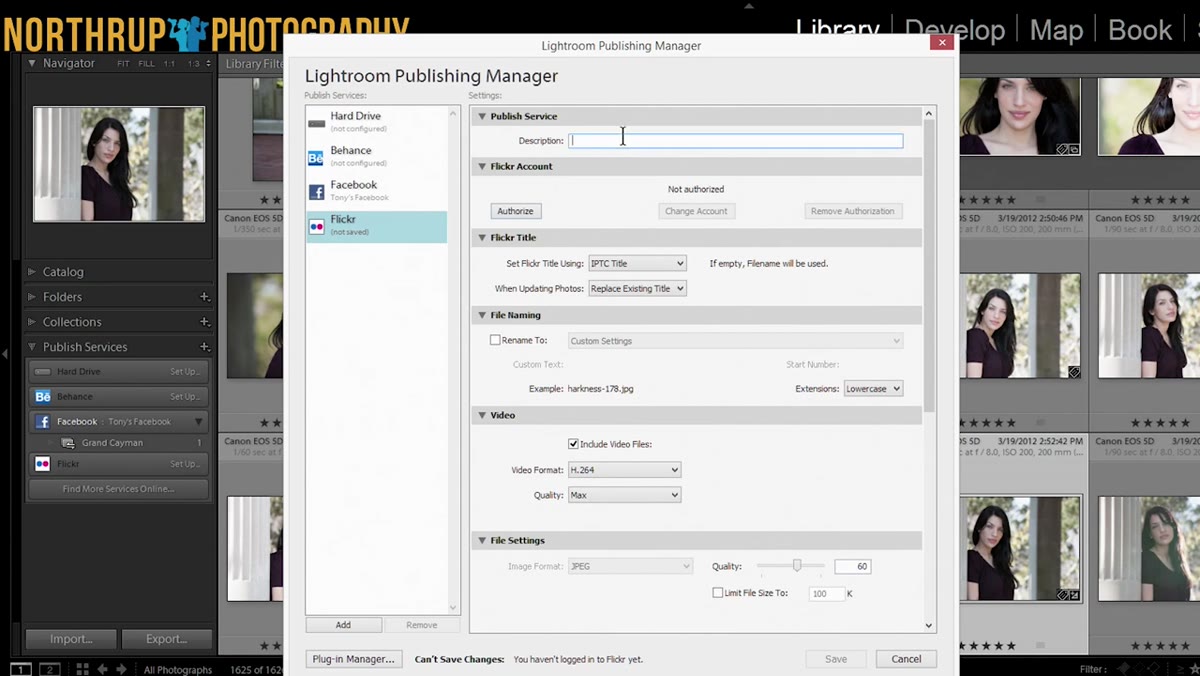1200x676 pixels.
Task: Switch to Map module
Action: [1056, 30]
